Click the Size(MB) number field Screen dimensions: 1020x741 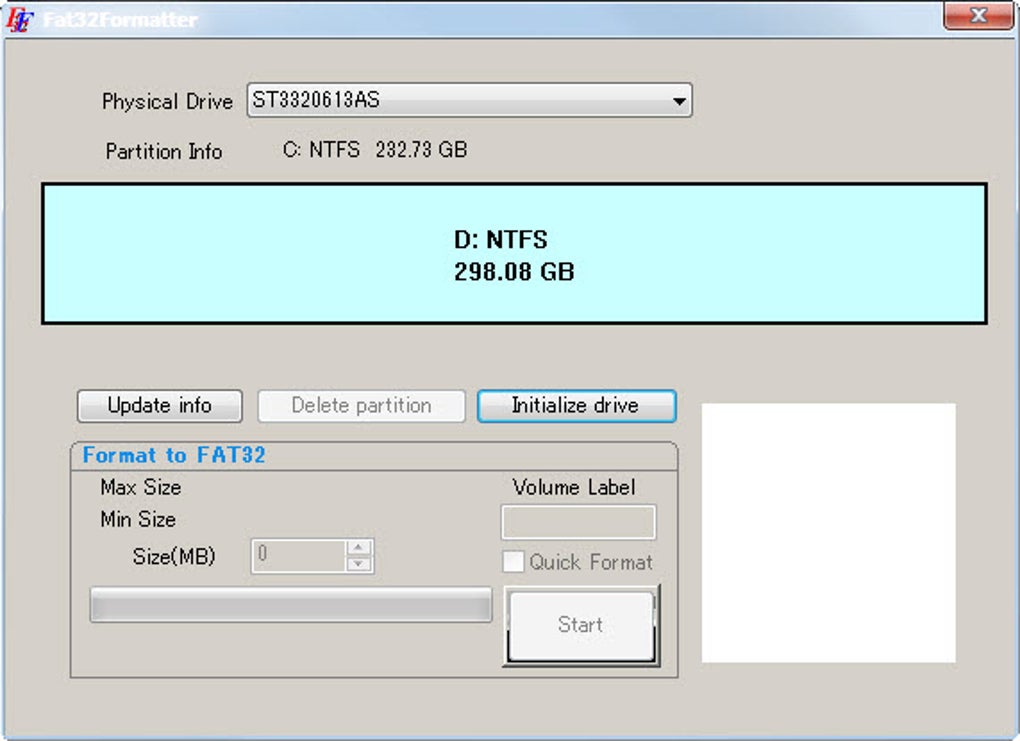(299, 556)
